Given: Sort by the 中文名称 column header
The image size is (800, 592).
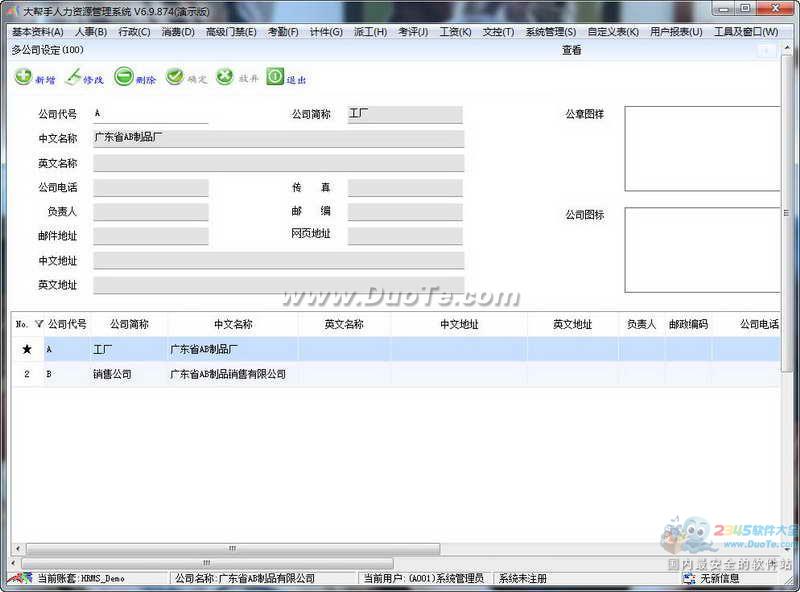Looking at the screenshot, I should pyautogui.click(x=233, y=324).
